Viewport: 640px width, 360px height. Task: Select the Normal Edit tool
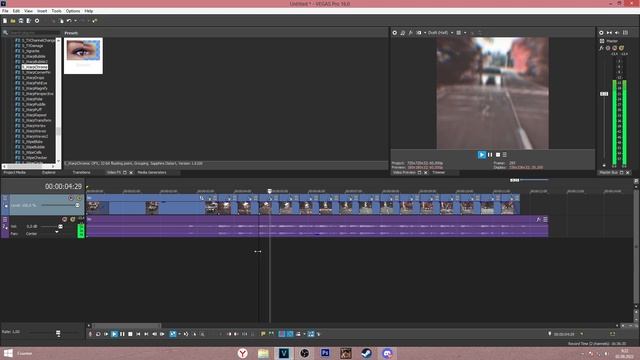click(x=173, y=334)
